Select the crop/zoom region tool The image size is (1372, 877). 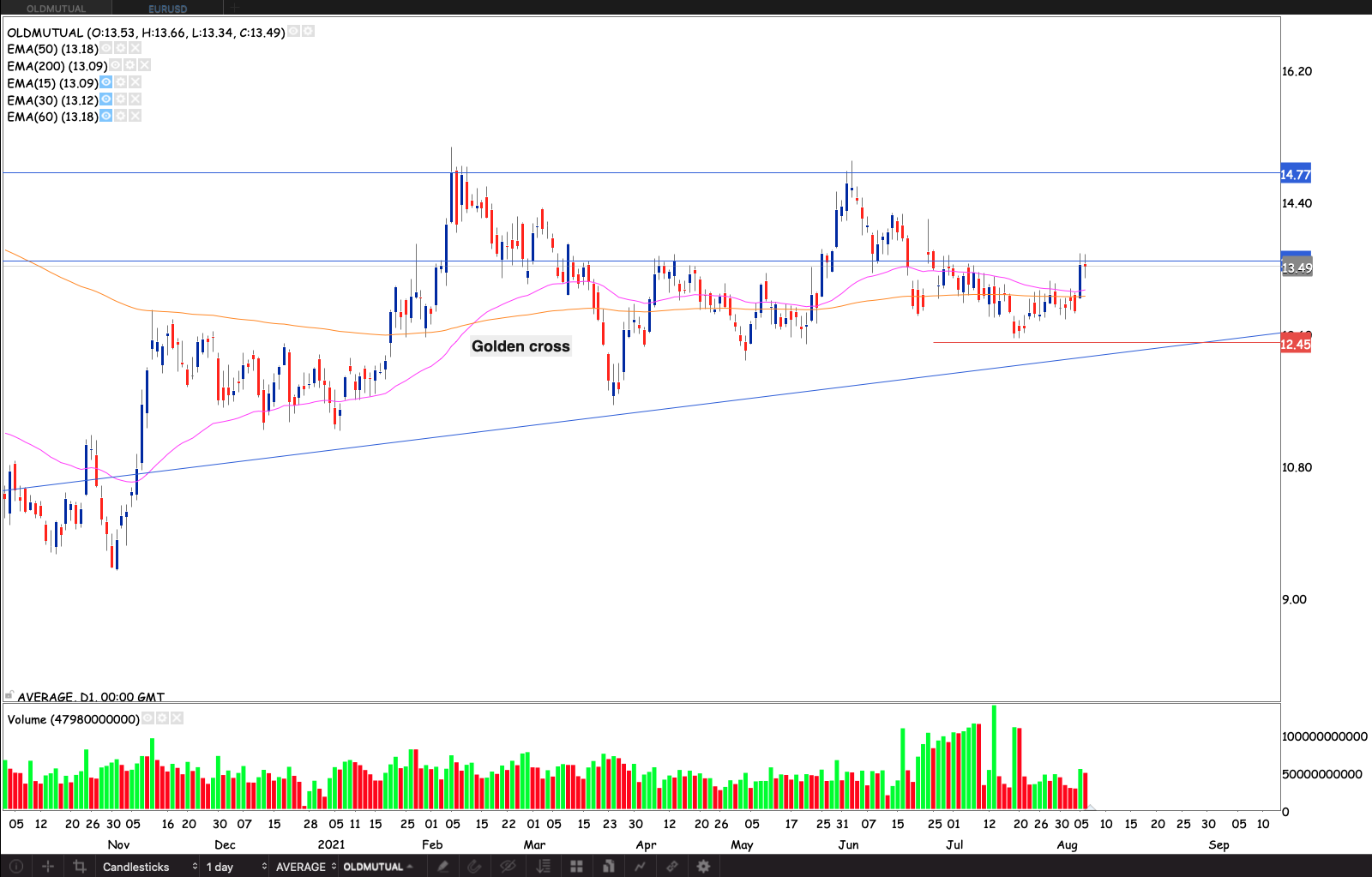pos(80,866)
